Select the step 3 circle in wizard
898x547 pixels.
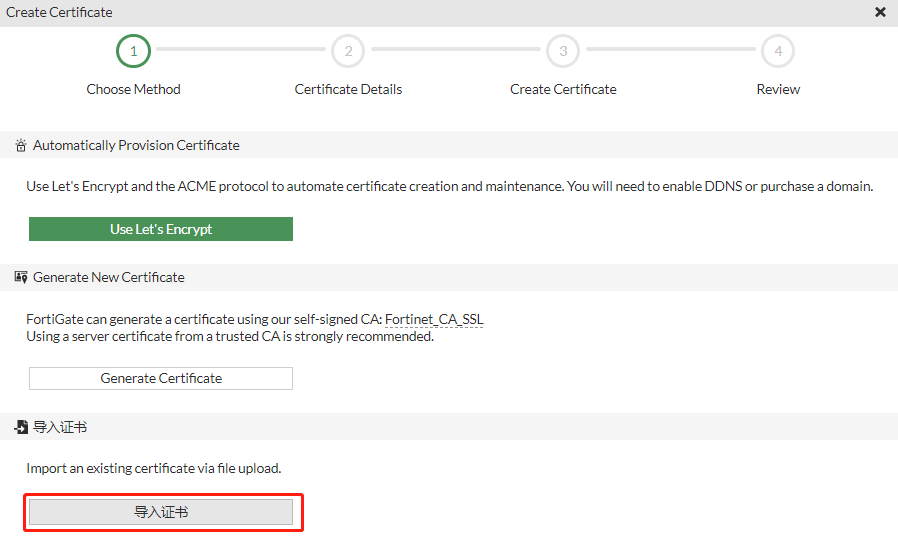pos(563,50)
